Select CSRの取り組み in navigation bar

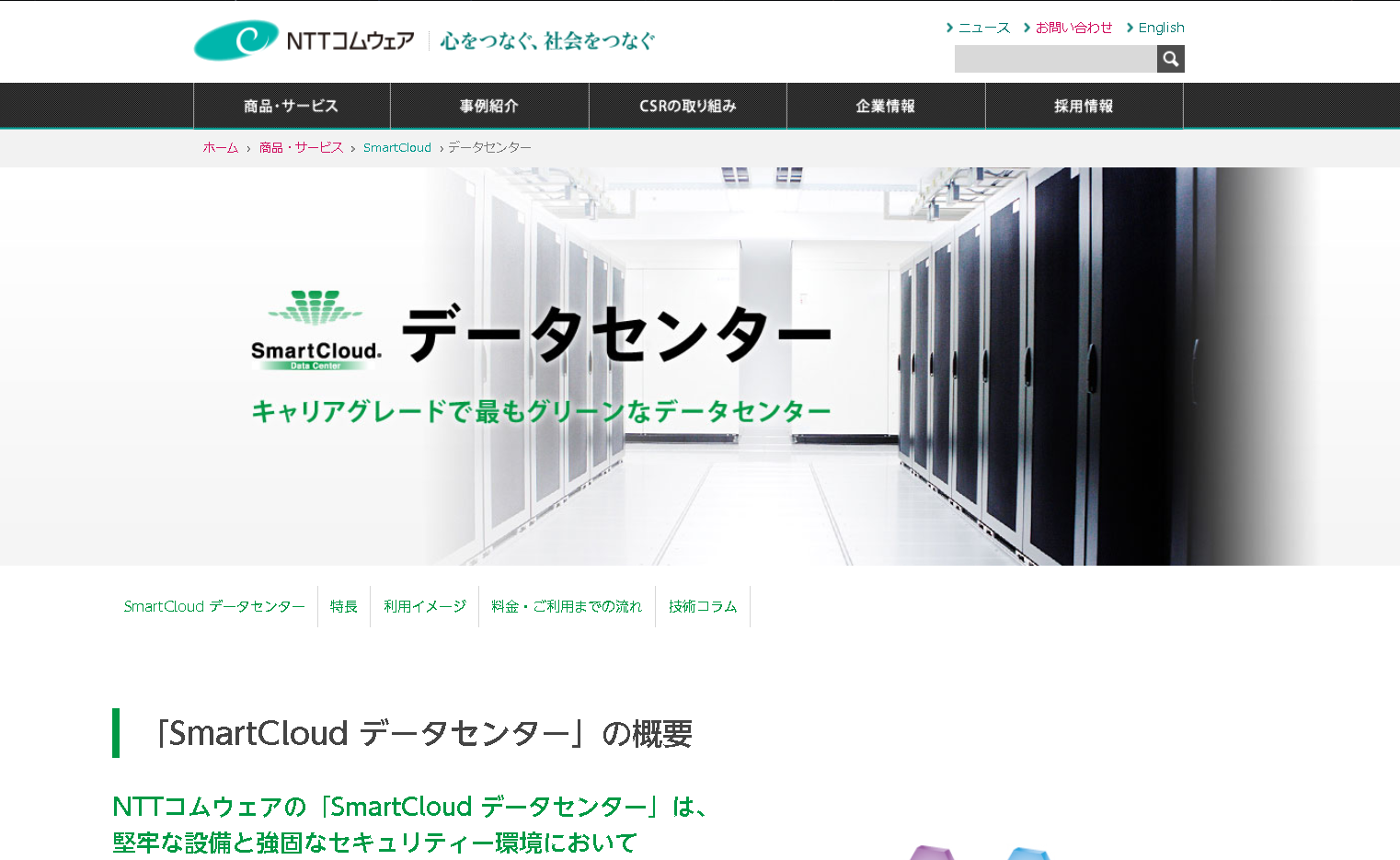click(688, 106)
